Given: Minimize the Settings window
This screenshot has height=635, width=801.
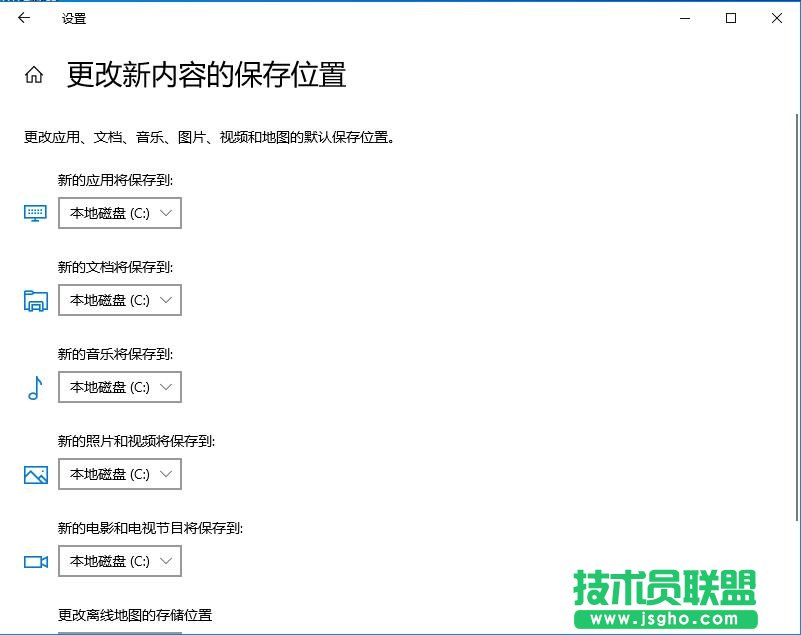Looking at the screenshot, I should click(684, 18).
